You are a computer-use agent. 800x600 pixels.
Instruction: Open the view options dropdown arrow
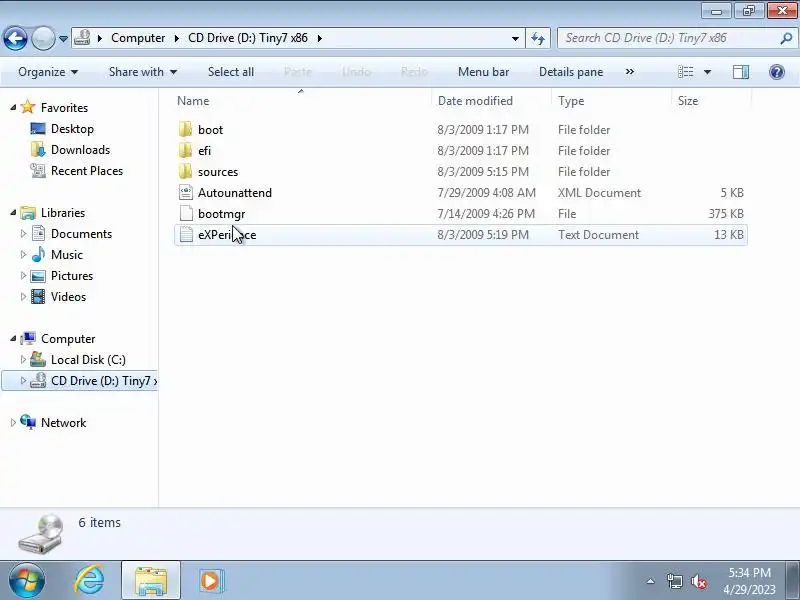(707, 72)
